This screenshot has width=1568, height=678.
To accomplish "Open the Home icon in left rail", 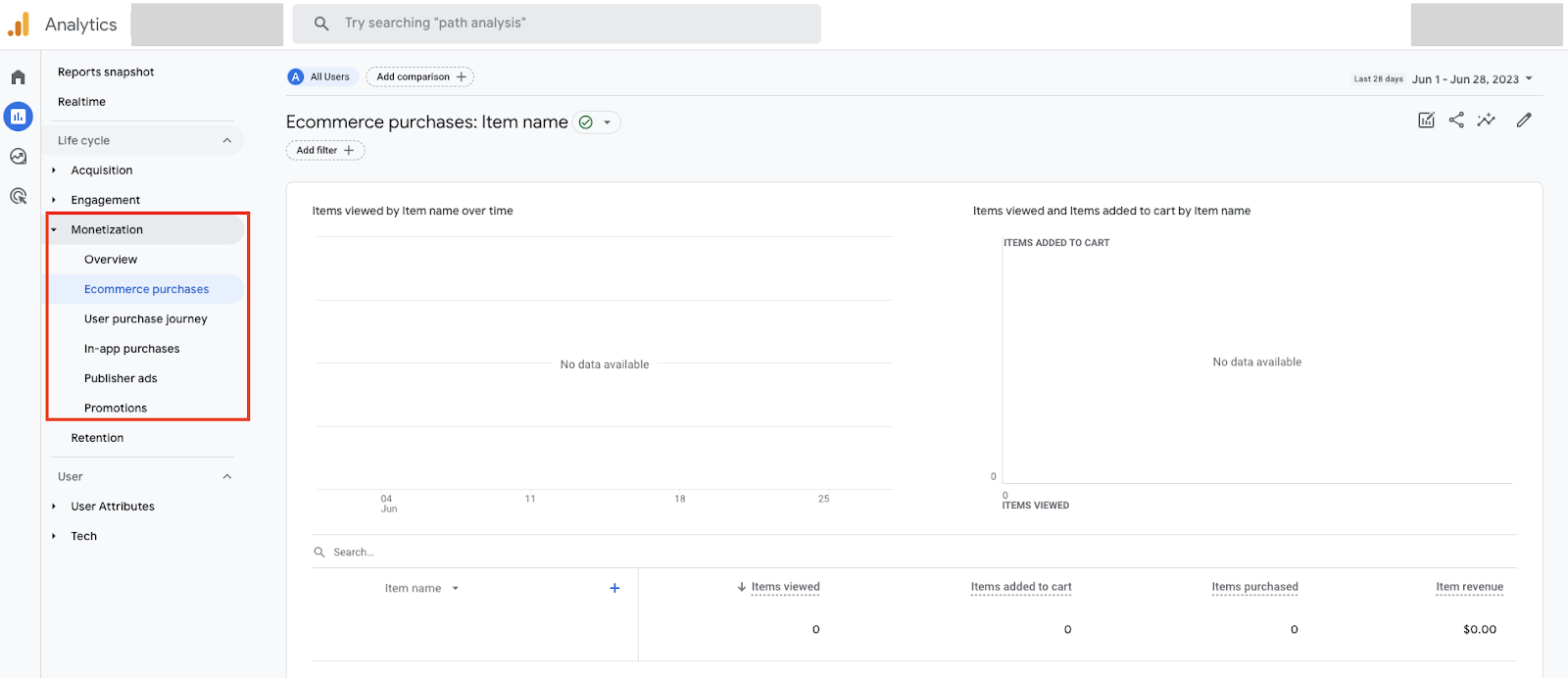I will pyautogui.click(x=19, y=77).
